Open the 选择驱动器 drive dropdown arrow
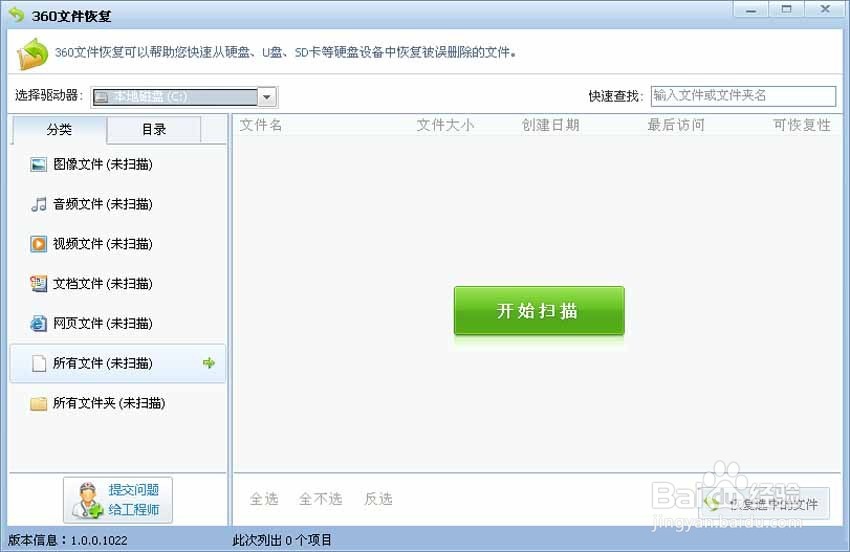 pyautogui.click(x=267, y=97)
